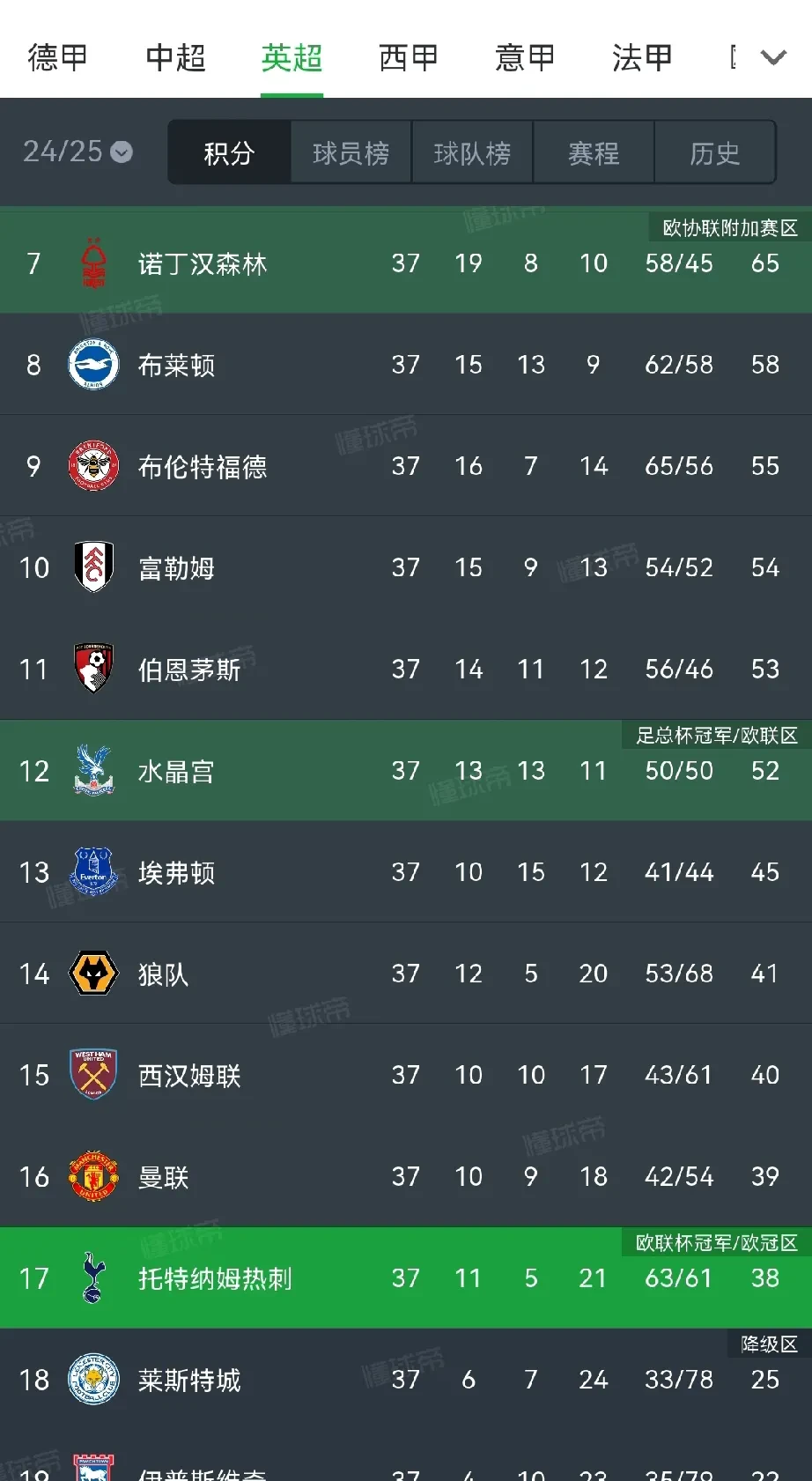The height and width of the screenshot is (1481, 812).
Task: Open the 24/25 season dropdown
Action: tap(77, 152)
